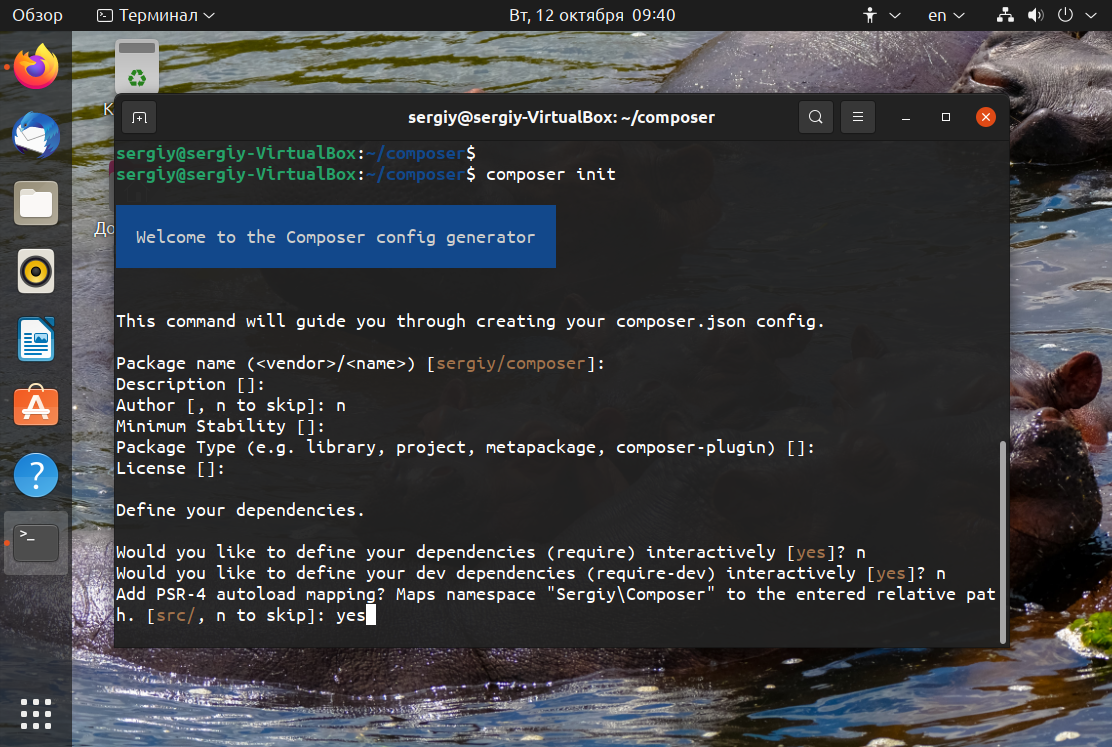Search in the terminal window
Image resolution: width=1112 pixels, height=747 pixels.
[x=816, y=117]
